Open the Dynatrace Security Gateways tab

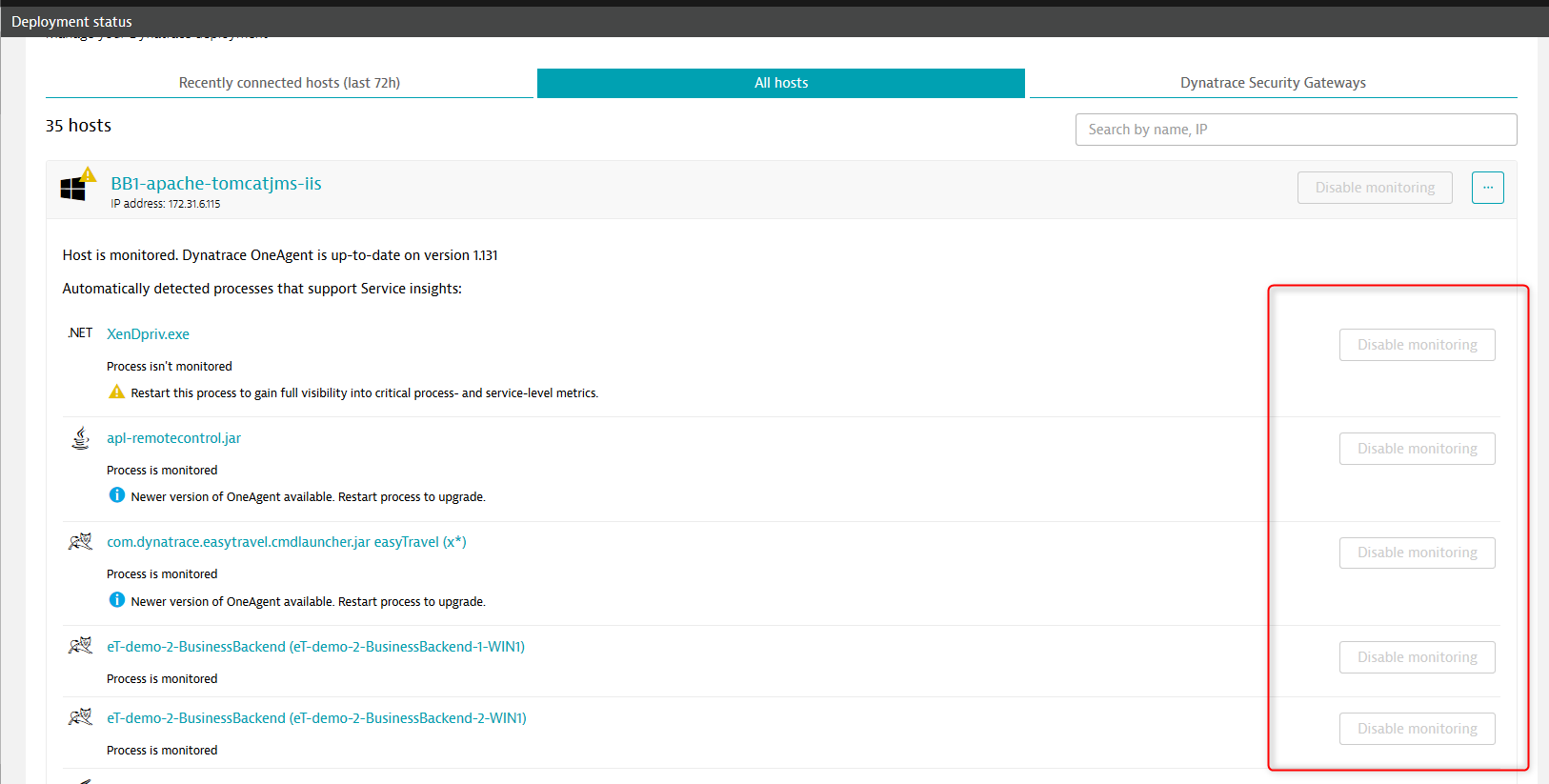pos(1273,83)
